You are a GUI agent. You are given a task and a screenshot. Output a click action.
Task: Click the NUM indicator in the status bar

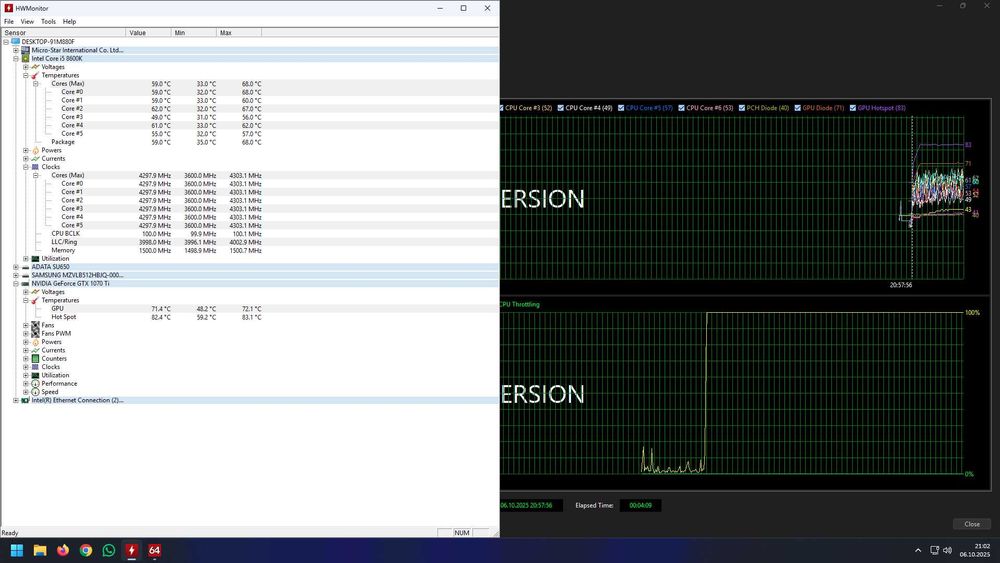[462, 532]
